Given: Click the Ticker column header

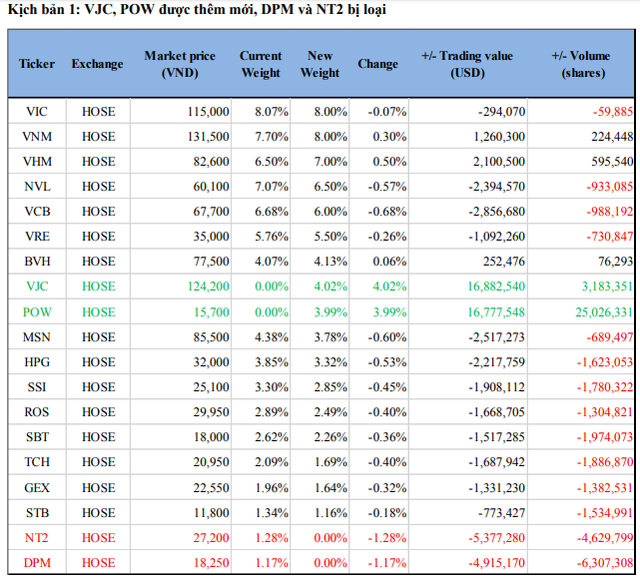Looking at the screenshot, I should tap(37, 64).
